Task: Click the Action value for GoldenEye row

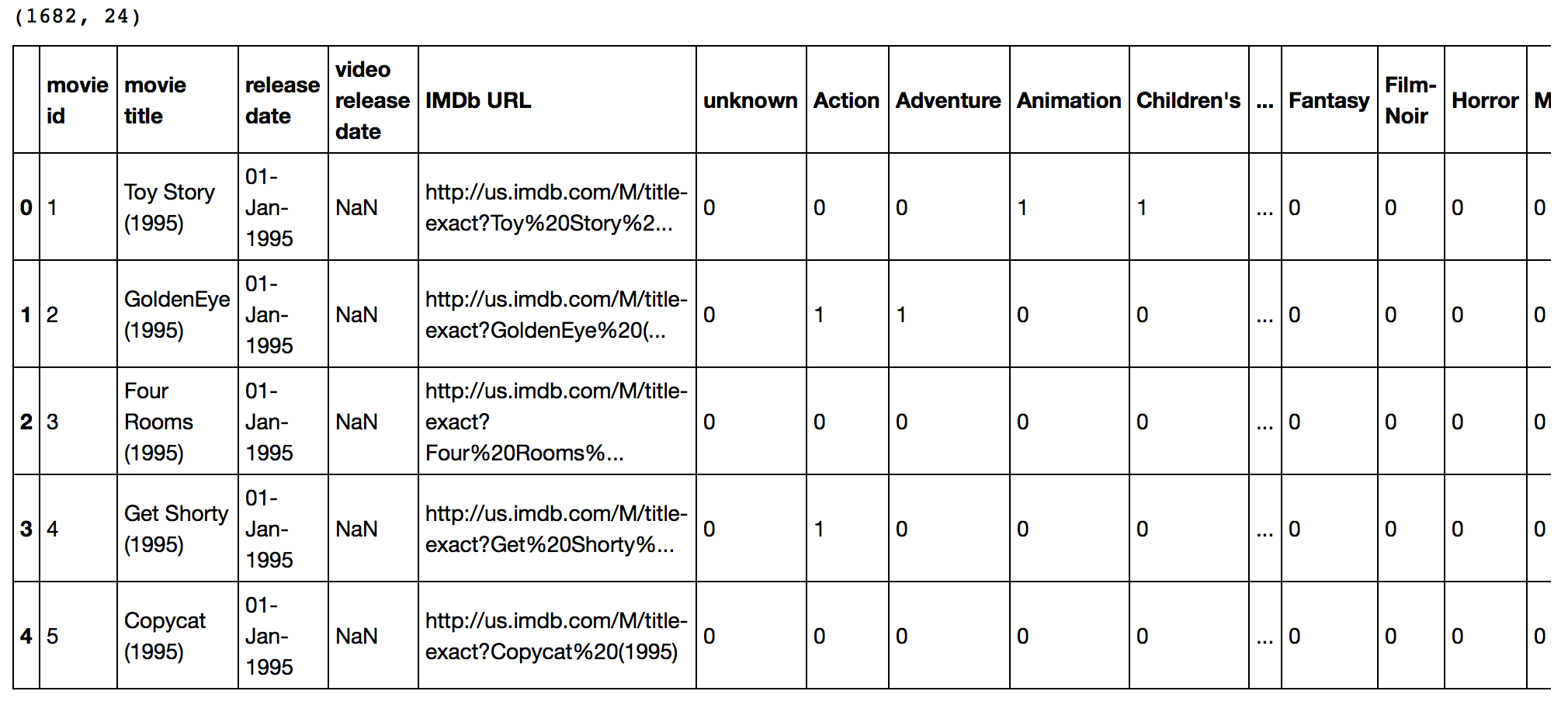Action: tap(819, 314)
